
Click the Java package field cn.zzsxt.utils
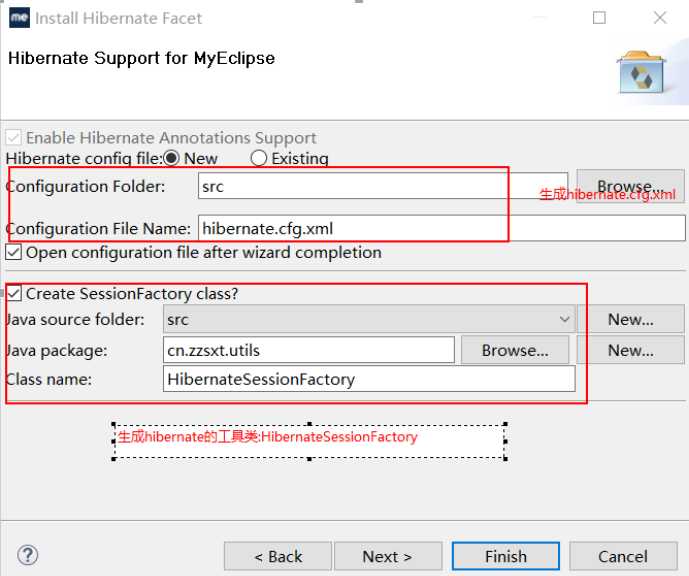[308, 350]
